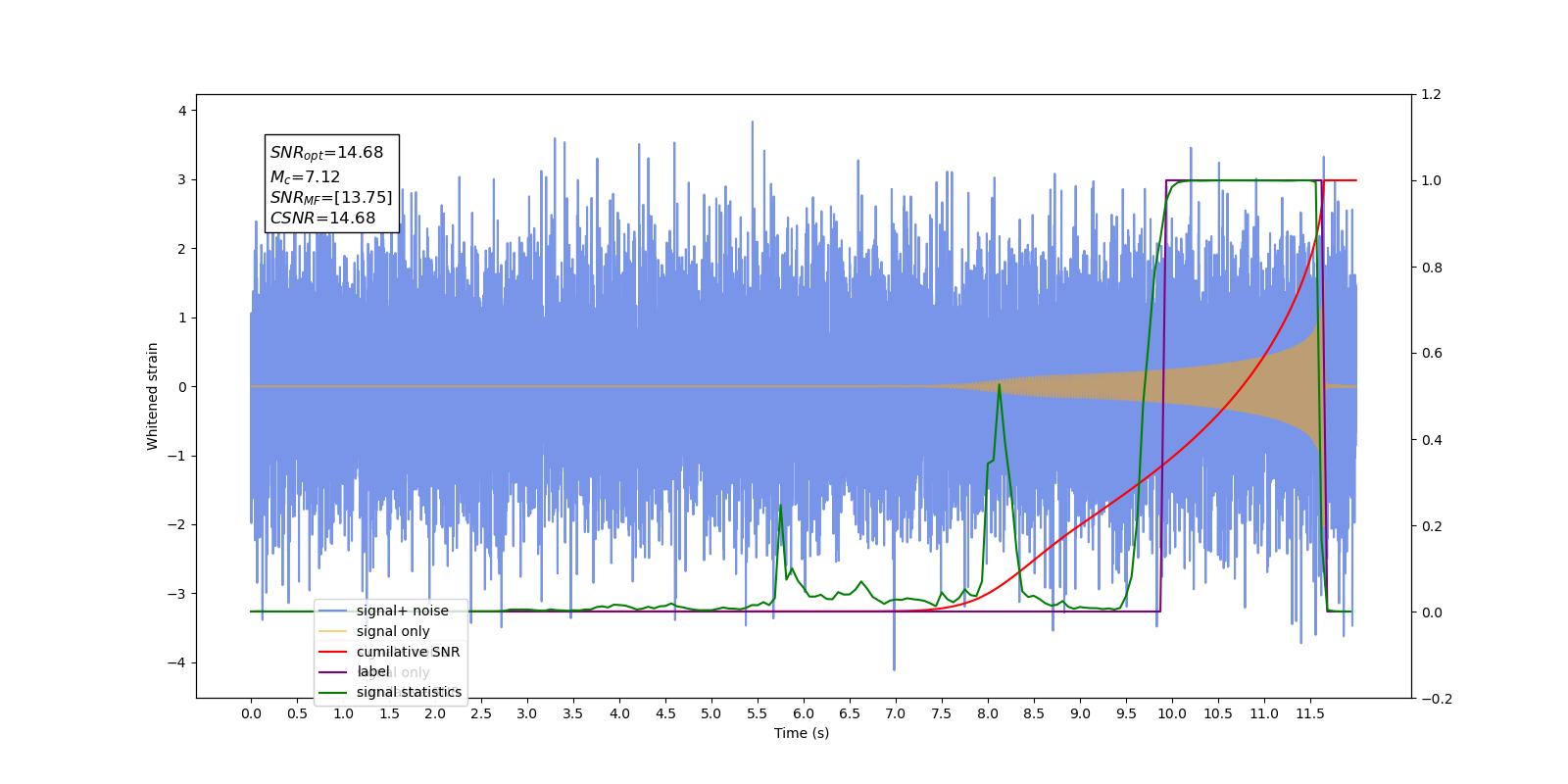Click x-axis tick label 4.5
This screenshot has width=1568, height=784.
click(x=665, y=713)
